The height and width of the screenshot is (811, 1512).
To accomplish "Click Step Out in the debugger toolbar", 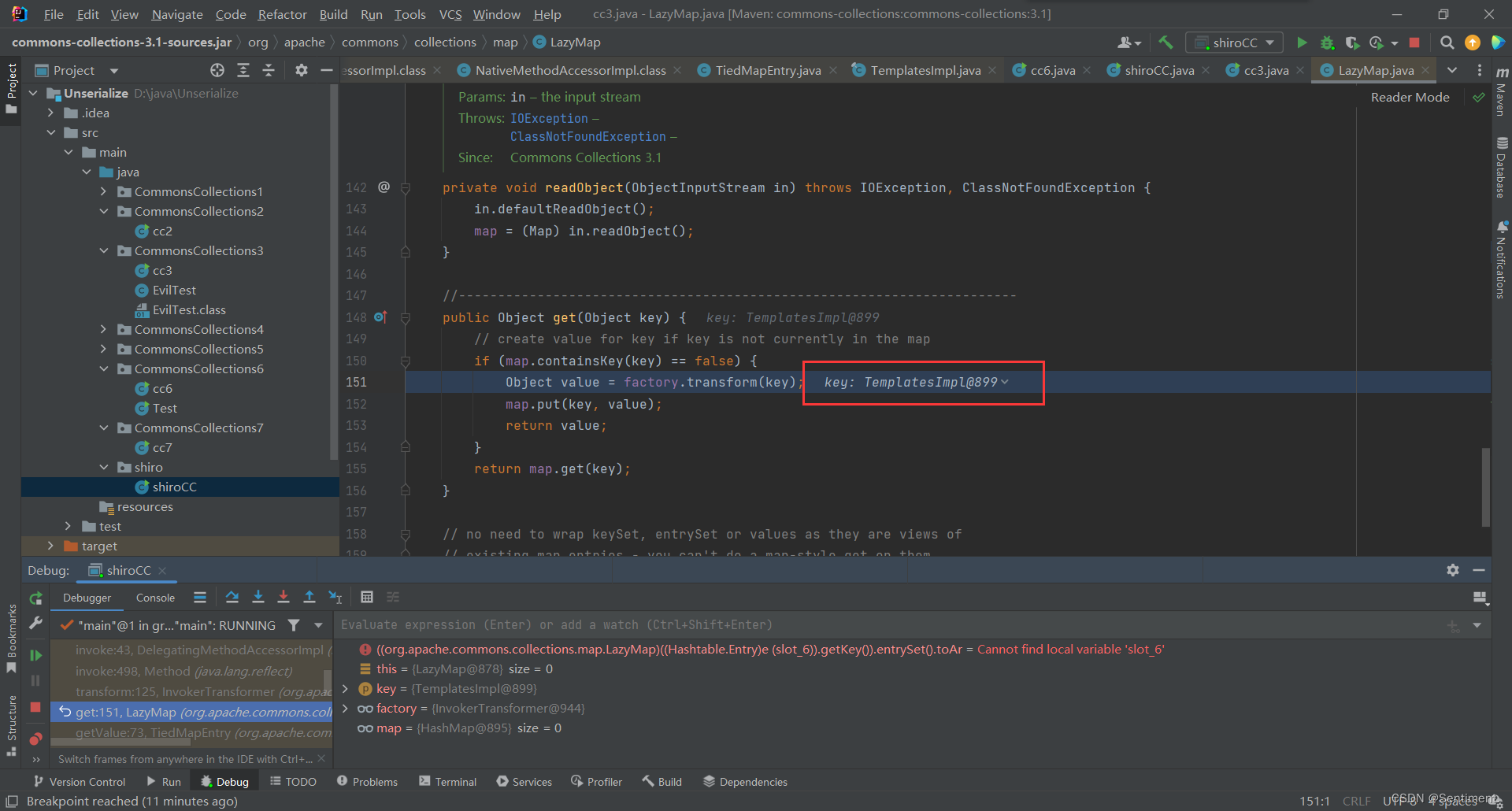I will pyautogui.click(x=309, y=597).
